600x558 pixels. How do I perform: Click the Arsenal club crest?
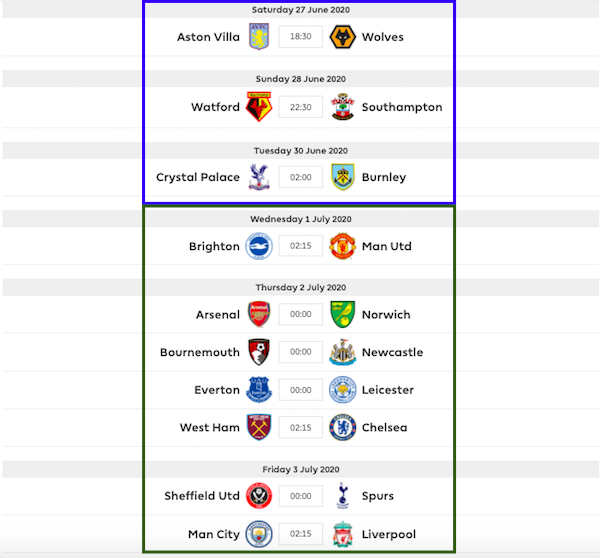pos(258,314)
